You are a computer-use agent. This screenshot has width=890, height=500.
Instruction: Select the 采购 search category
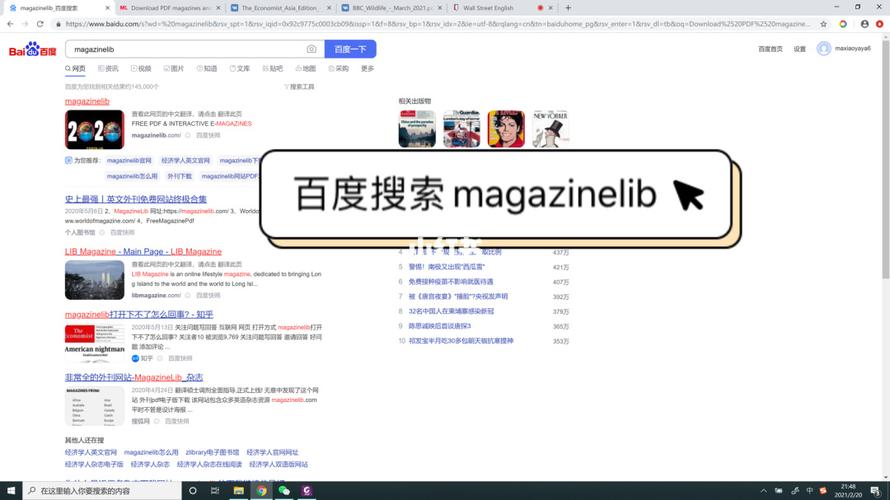tap(338, 69)
